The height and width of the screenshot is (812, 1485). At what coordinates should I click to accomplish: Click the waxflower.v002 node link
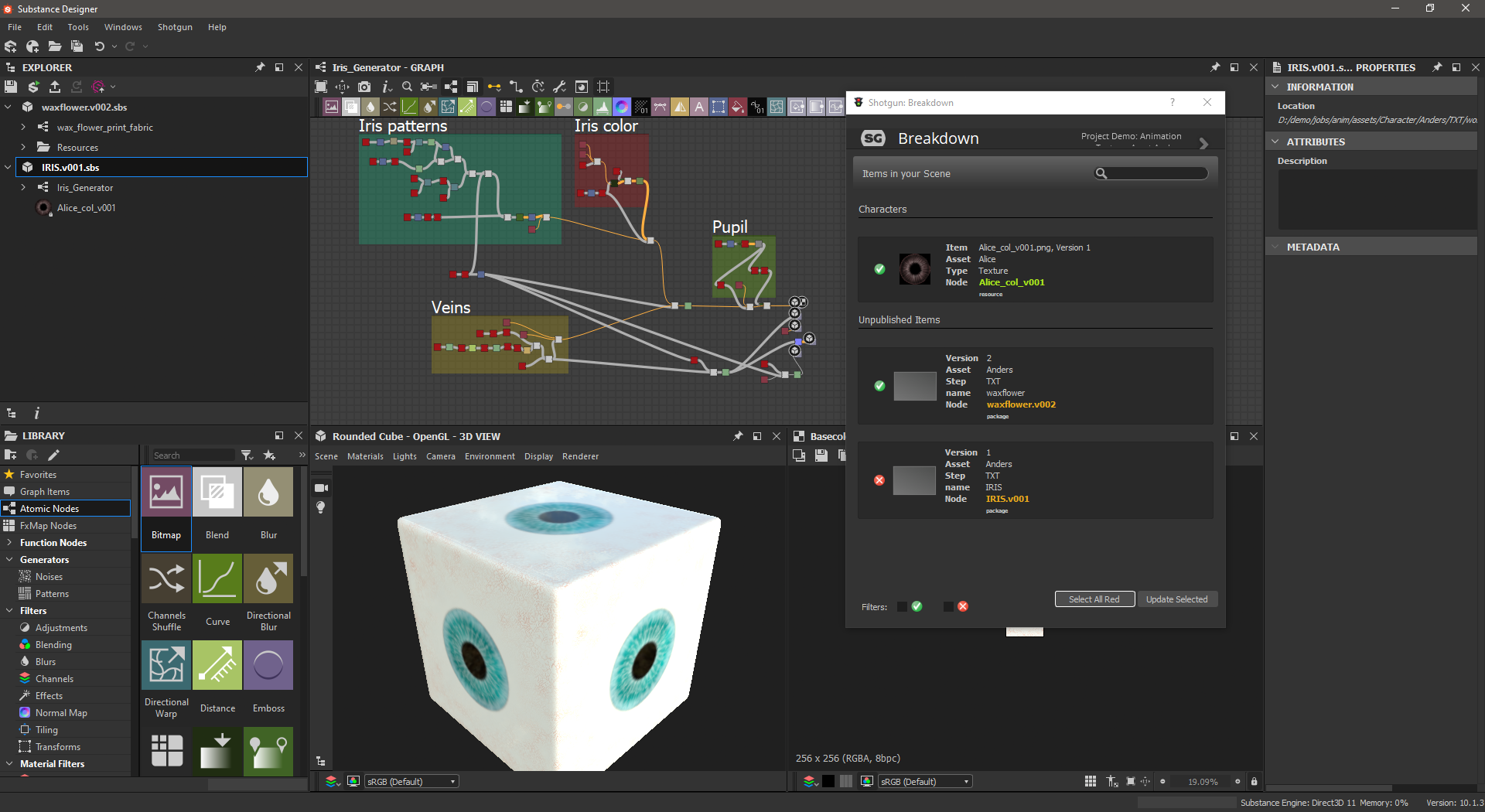(x=1021, y=404)
